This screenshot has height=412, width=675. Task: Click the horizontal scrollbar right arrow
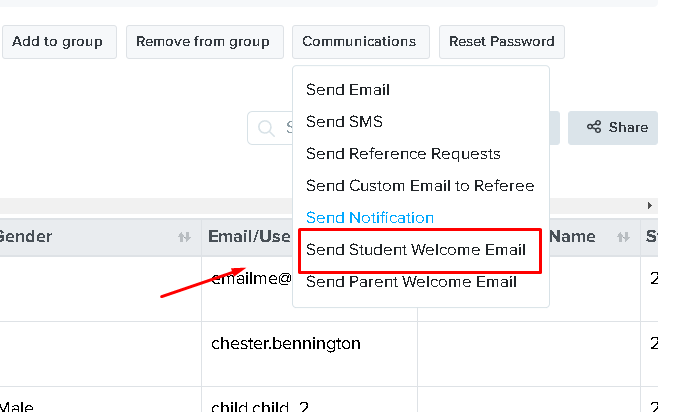[x=650, y=206]
